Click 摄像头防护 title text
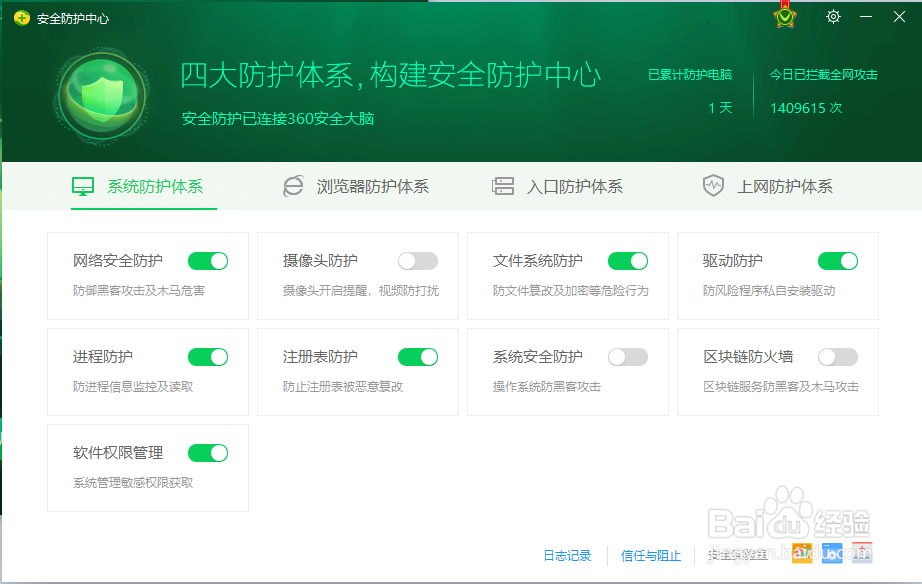Viewport: 922px width, 584px height. [320, 261]
